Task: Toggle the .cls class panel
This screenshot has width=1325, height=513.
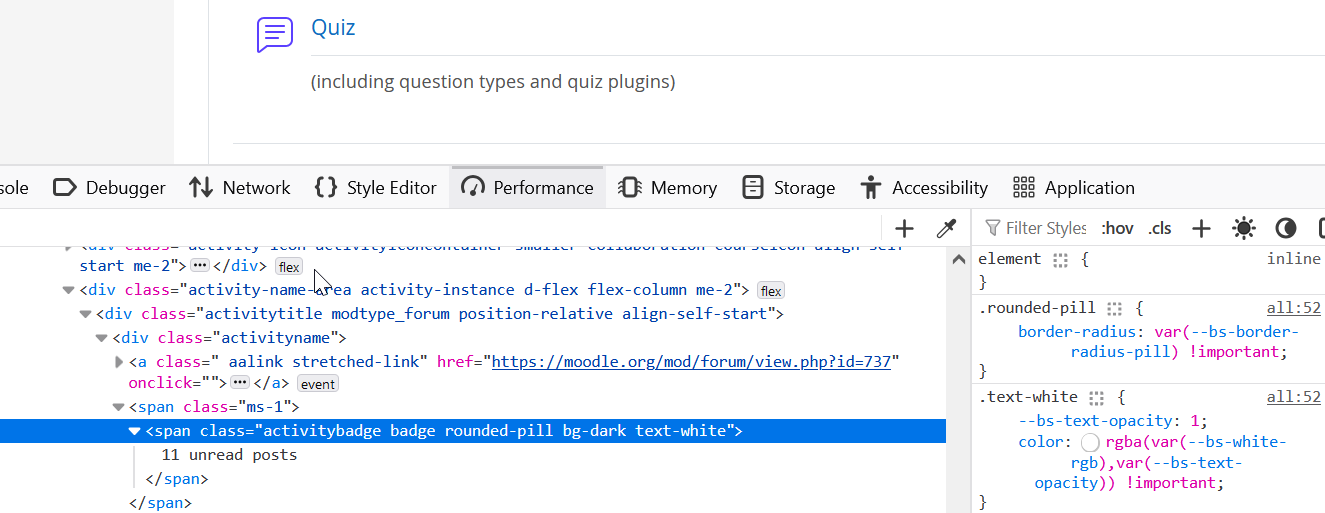Action: click(x=1160, y=228)
